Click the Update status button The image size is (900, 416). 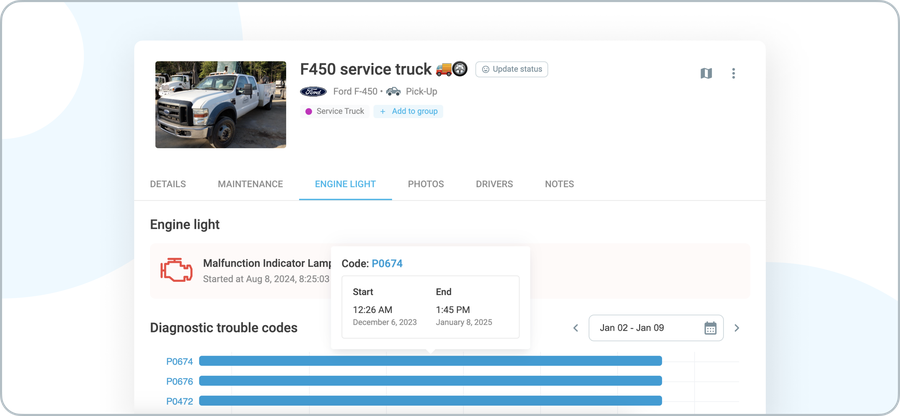coord(511,69)
